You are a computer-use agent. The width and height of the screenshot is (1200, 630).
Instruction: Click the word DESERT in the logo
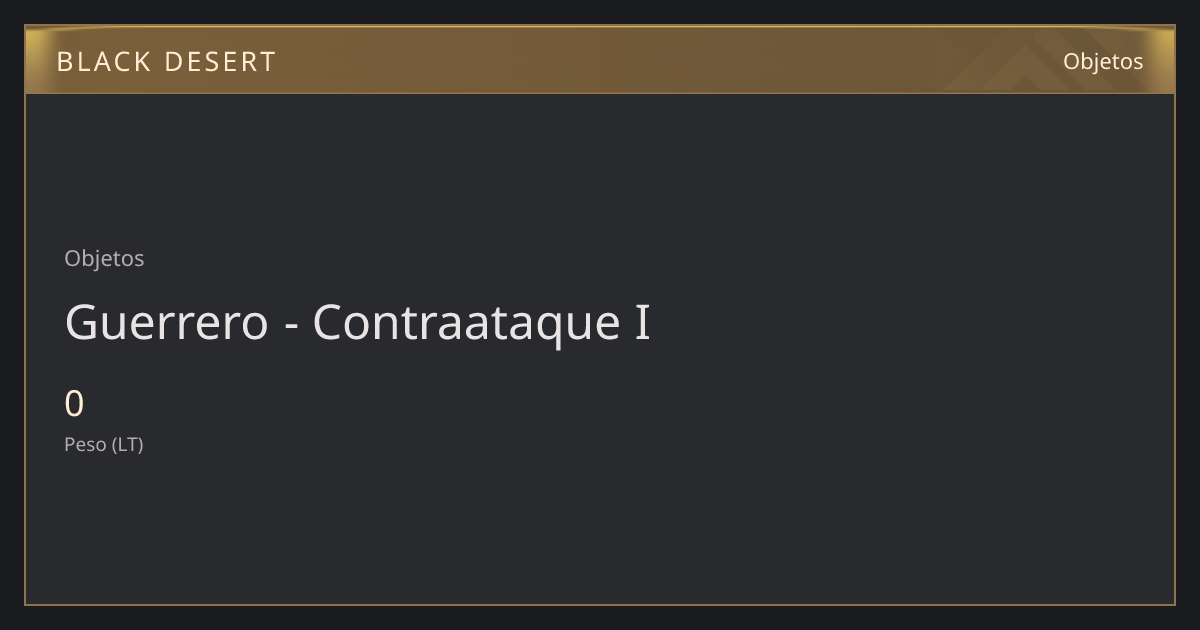click(220, 62)
